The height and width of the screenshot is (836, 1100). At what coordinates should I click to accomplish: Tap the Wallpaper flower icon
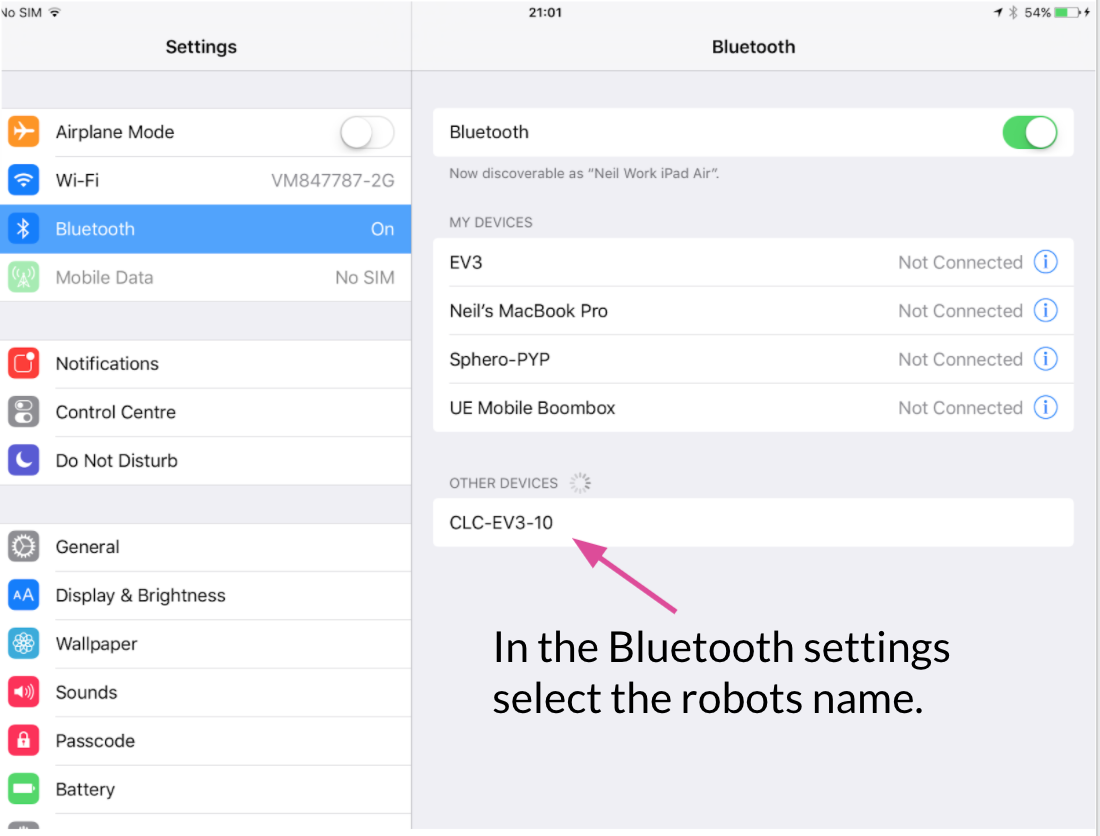(23, 643)
